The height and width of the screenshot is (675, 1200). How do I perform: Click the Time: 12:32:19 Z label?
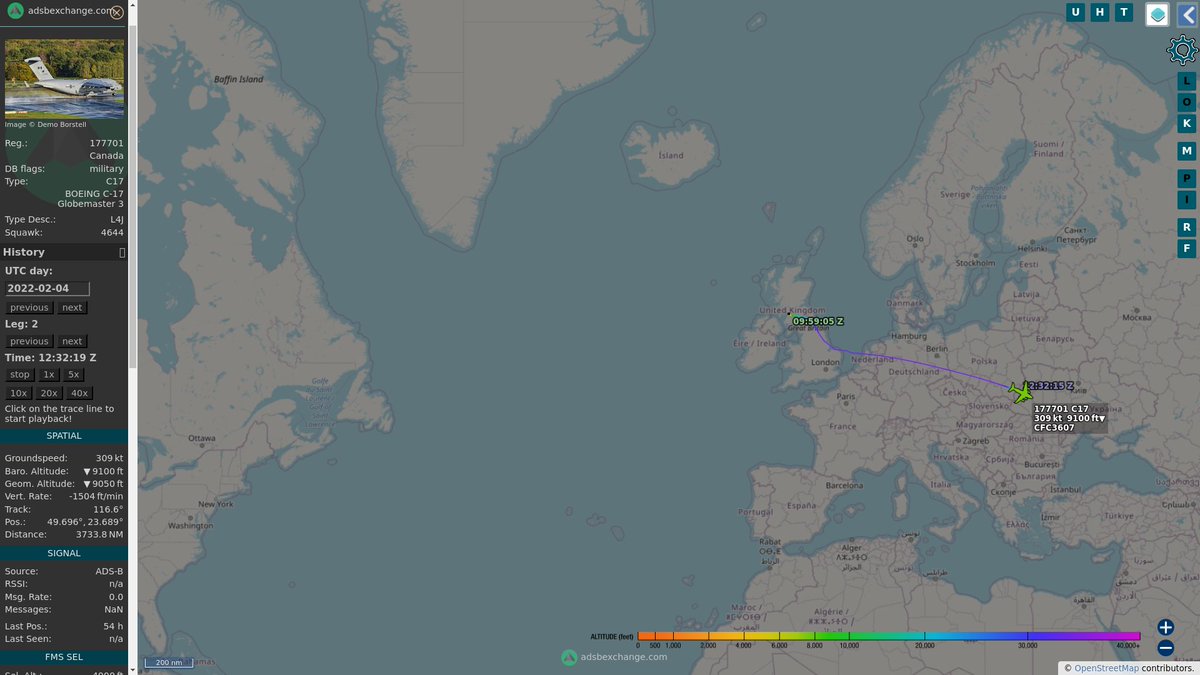coord(50,357)
